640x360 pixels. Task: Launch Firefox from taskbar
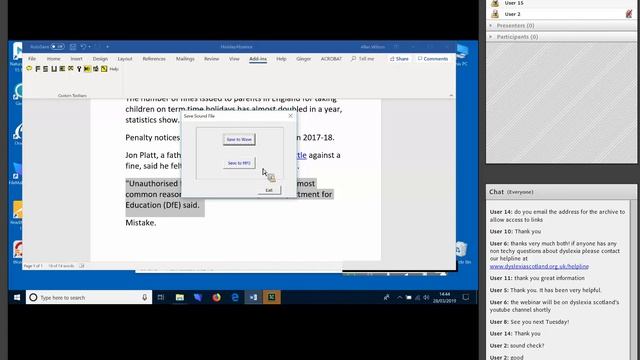coord(216,298)
